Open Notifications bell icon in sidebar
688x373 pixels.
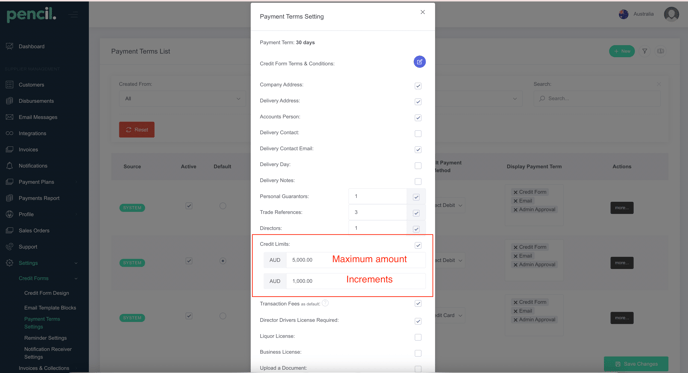click(x=10, y=166)
